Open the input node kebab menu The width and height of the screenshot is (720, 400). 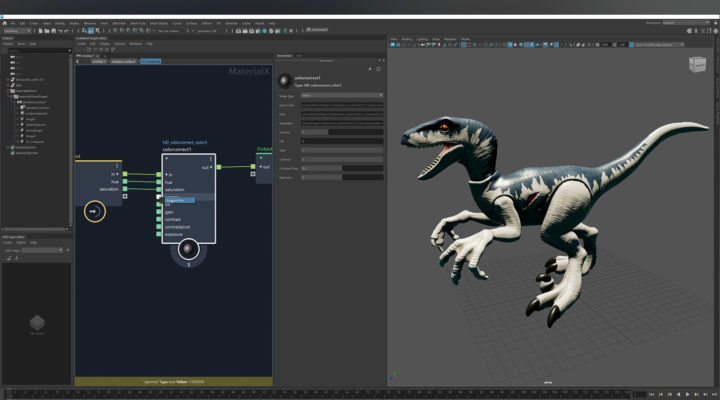(117, 166)
